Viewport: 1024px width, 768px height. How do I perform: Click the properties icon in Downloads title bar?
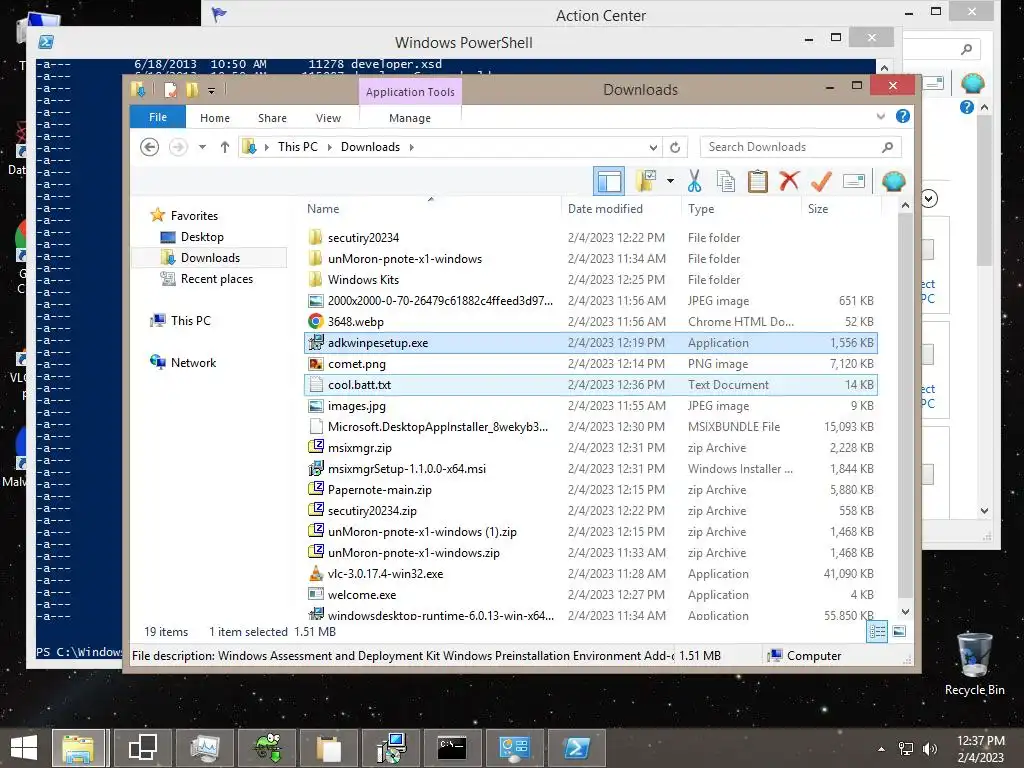coord(170,90)
